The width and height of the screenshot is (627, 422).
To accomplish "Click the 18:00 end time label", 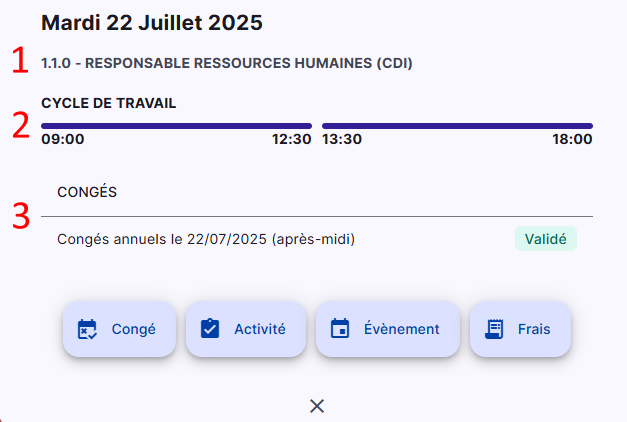I will 572,139.
